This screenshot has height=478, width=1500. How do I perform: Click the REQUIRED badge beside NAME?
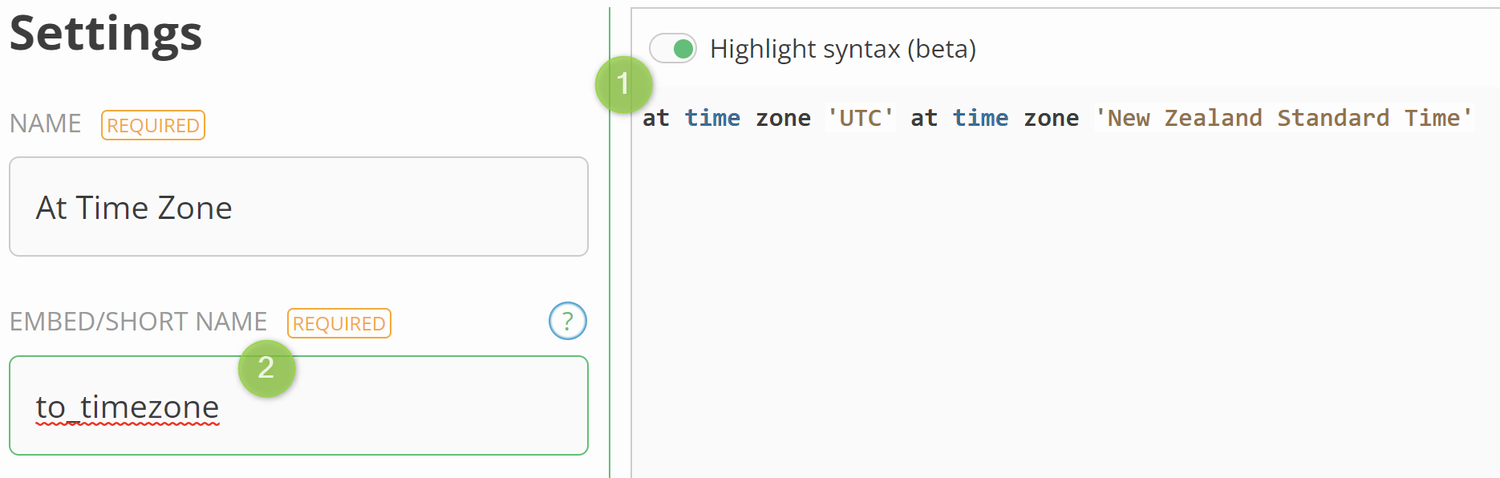coord(153,125)
